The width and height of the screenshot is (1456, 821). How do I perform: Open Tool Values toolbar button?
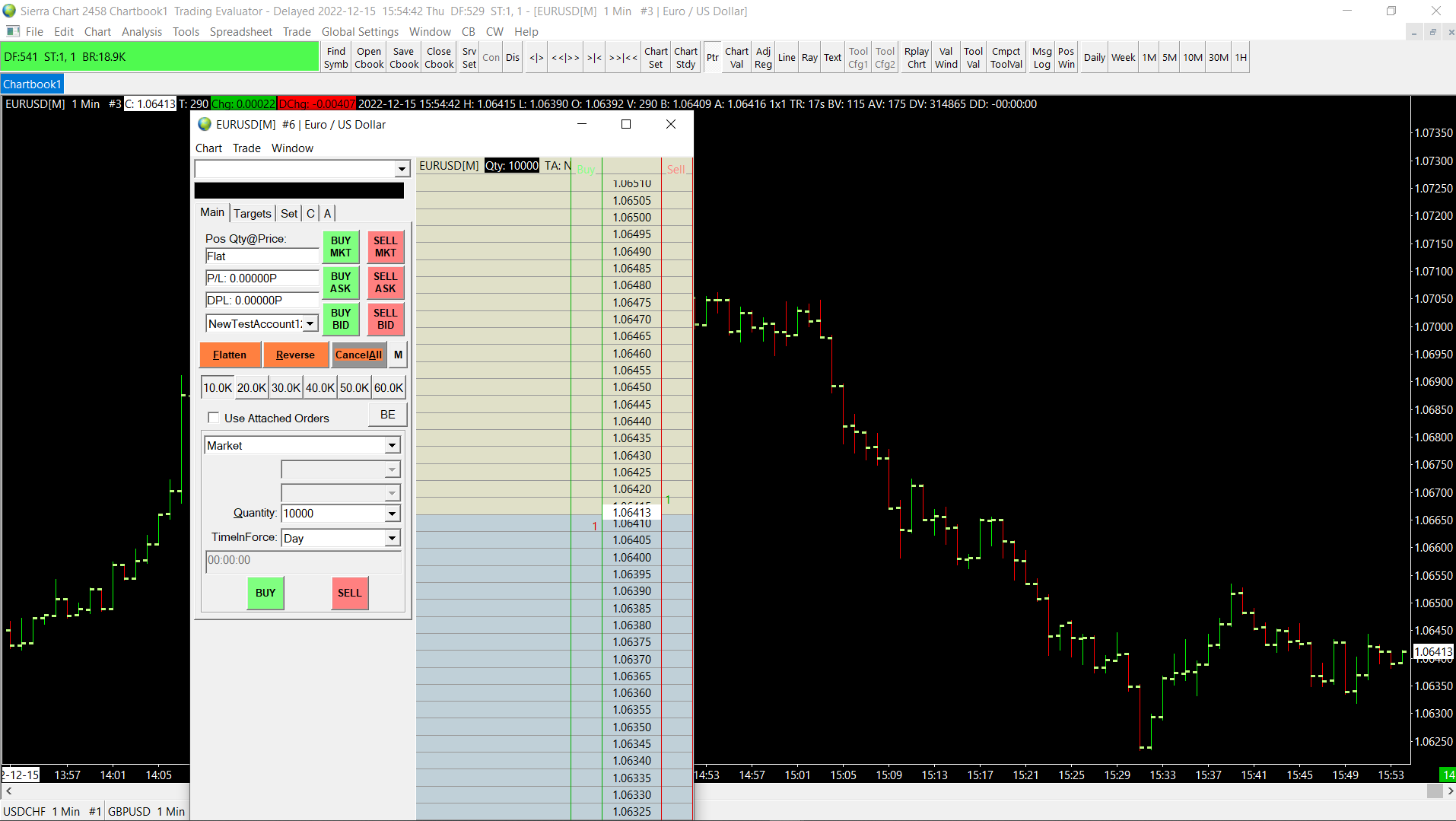pyautogui.click(x=974, y=58)
